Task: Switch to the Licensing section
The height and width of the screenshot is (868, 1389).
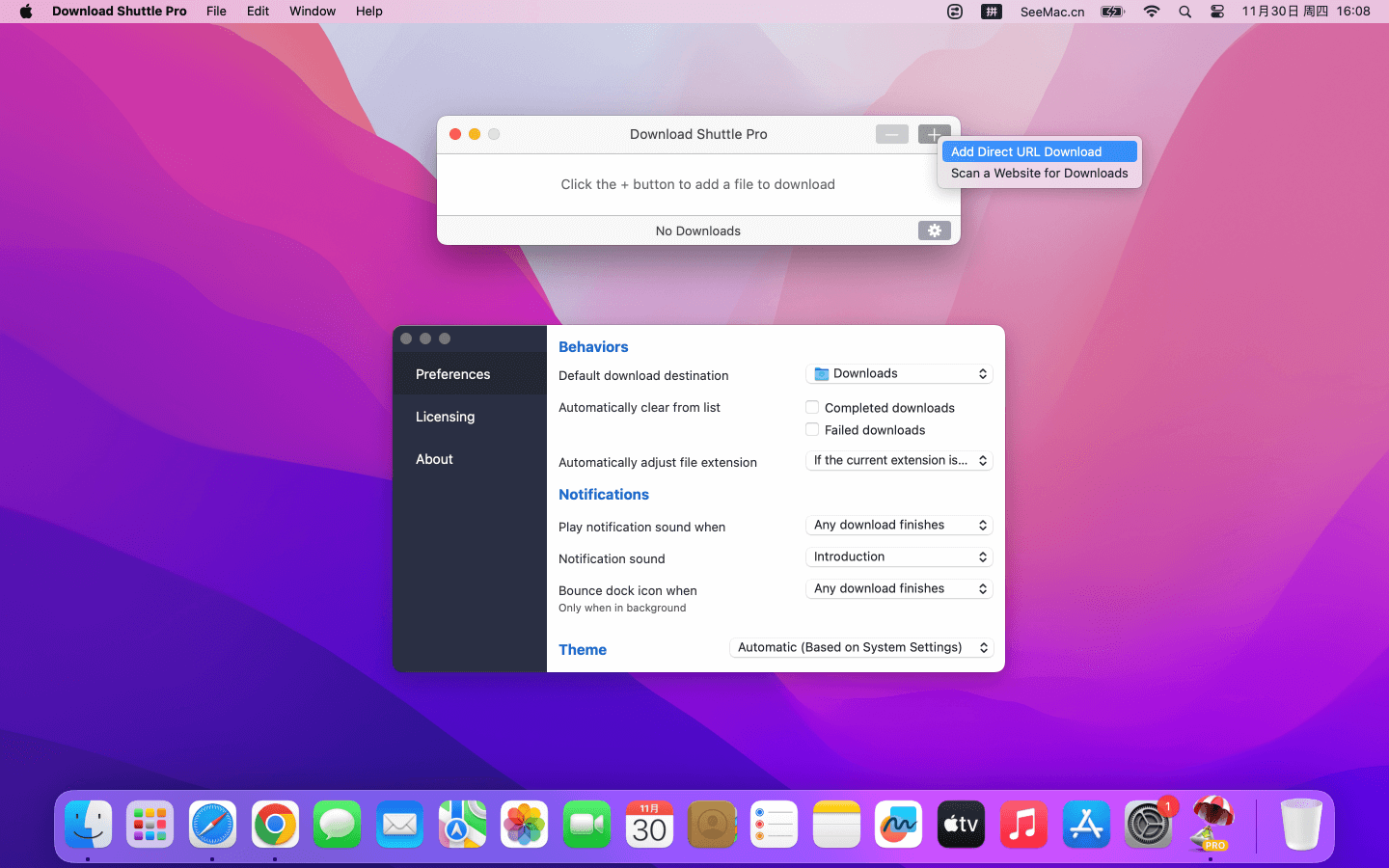Action: 445,417
